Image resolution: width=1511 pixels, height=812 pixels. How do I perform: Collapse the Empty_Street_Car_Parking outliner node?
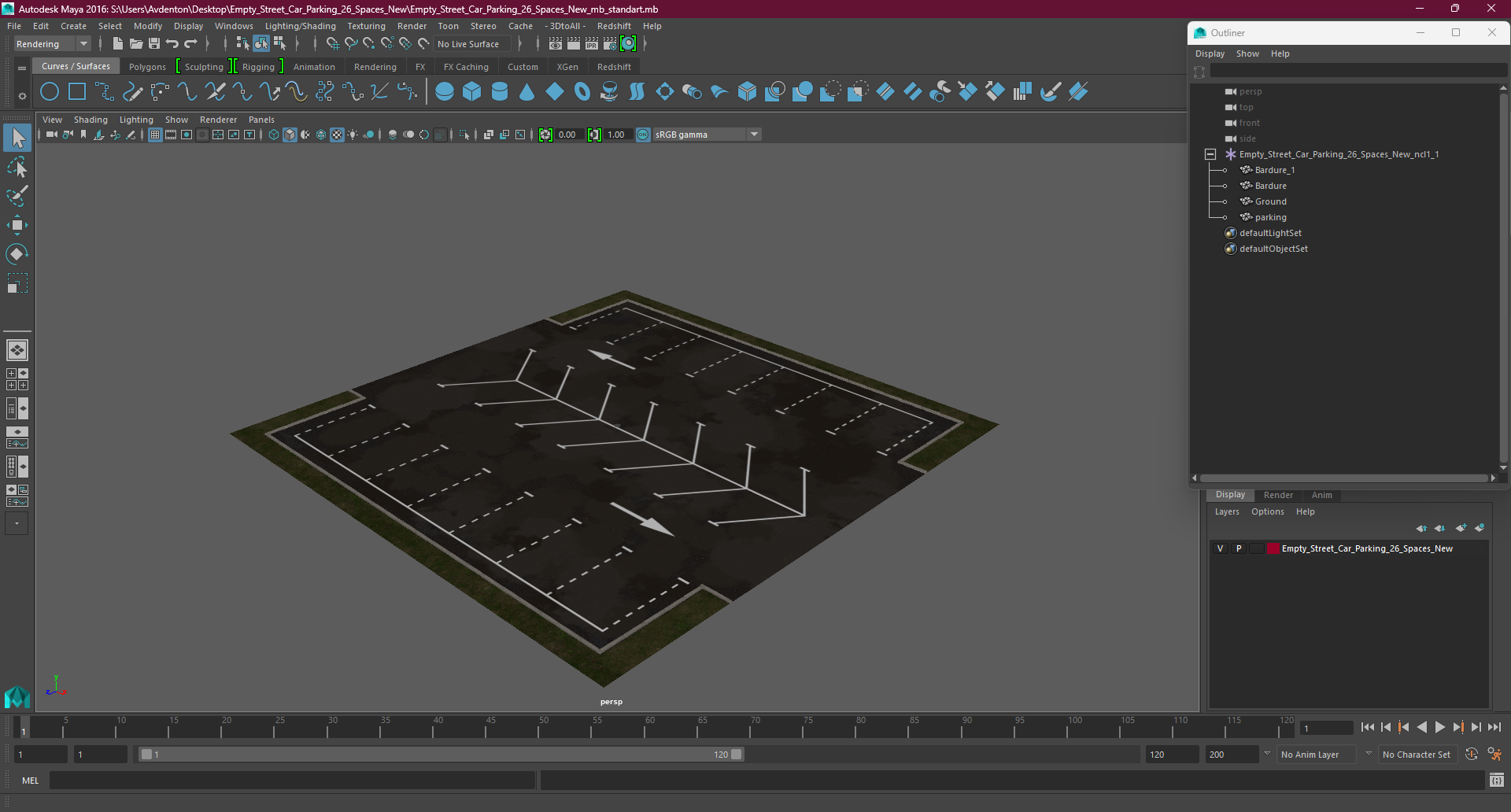[x=1210, y=155]
